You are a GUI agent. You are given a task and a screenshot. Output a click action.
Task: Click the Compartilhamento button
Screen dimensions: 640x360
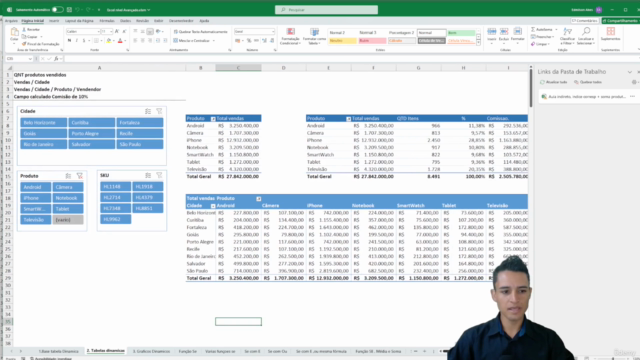pos(620,20)
